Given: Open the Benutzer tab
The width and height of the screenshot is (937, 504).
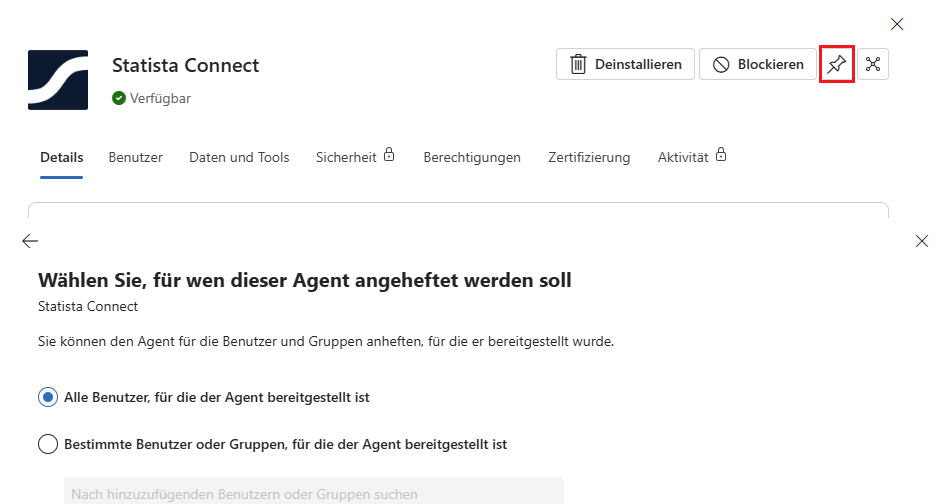Looking at the screenshot, I should [136, 157].
